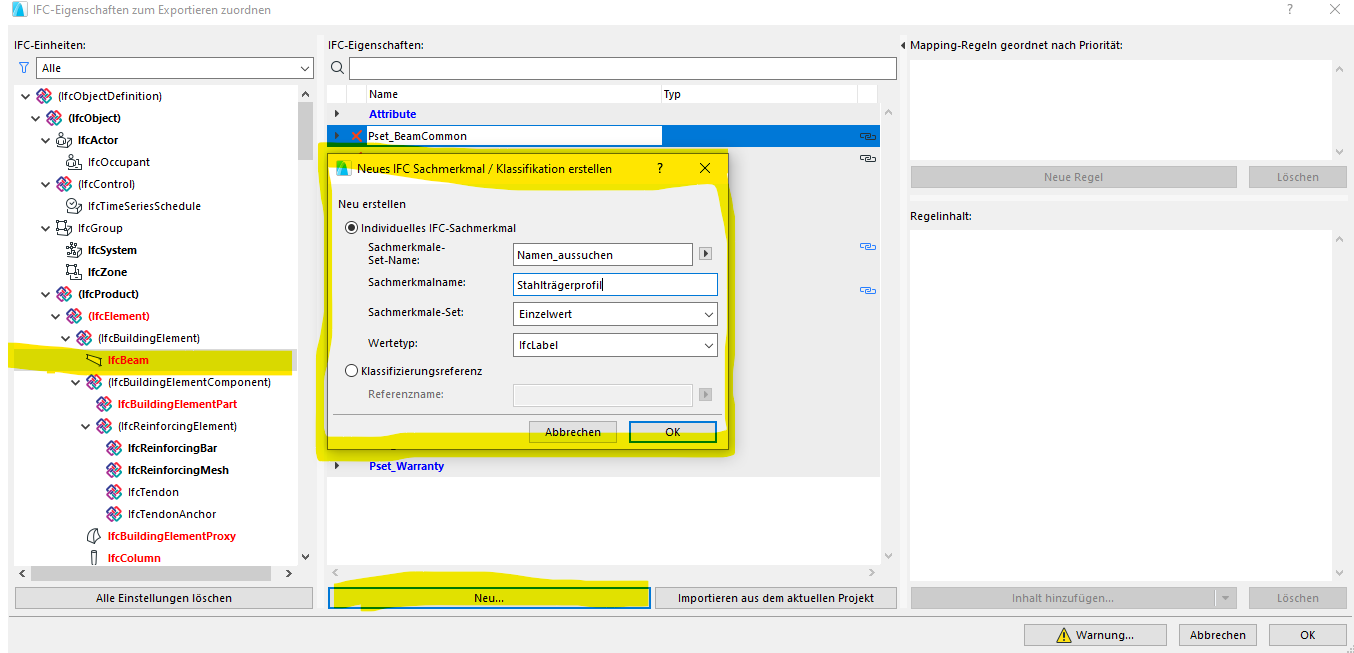Select IfcBeam in the tree

coord(129,360)
